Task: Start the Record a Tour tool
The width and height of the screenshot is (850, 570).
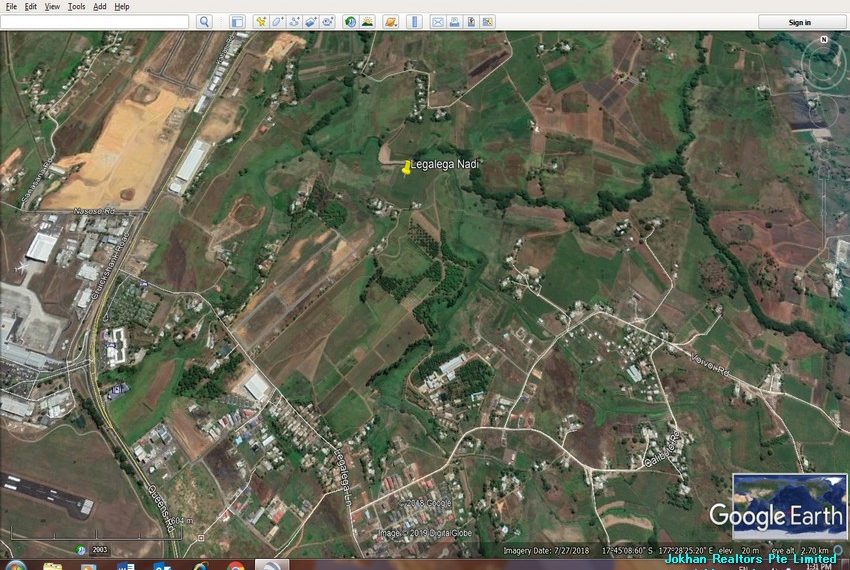Action: coord(327,22)
